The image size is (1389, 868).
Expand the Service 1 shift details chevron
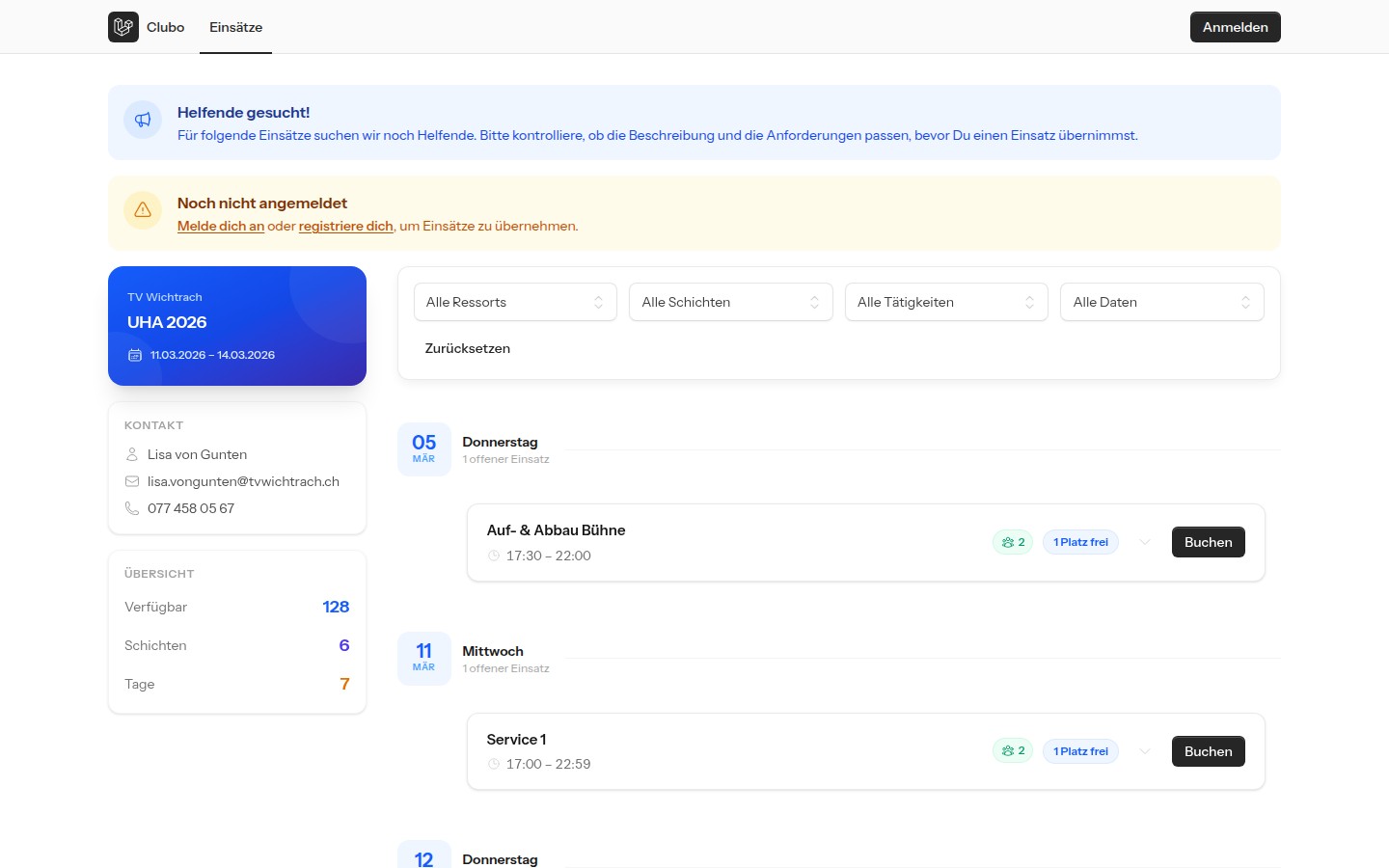point(1145,751)
